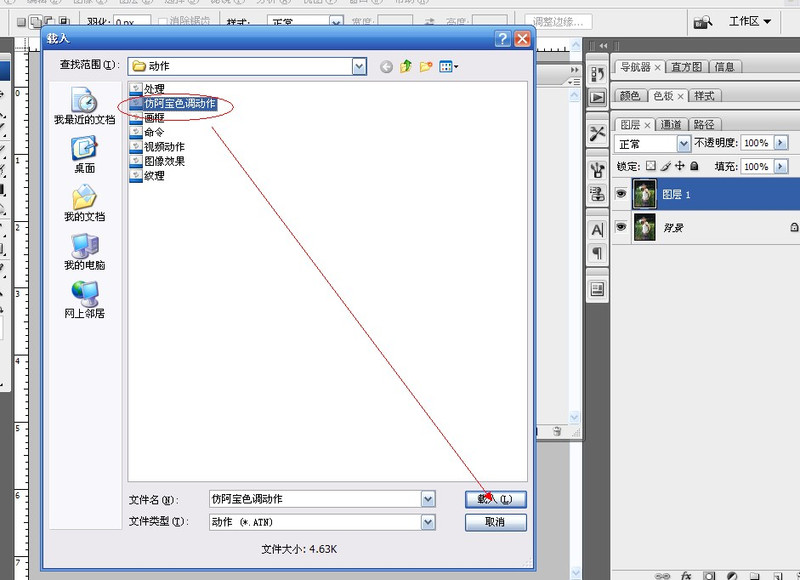Open 网上邻居 in the places bar
The image size is (800, 580).
click(85, 300)
